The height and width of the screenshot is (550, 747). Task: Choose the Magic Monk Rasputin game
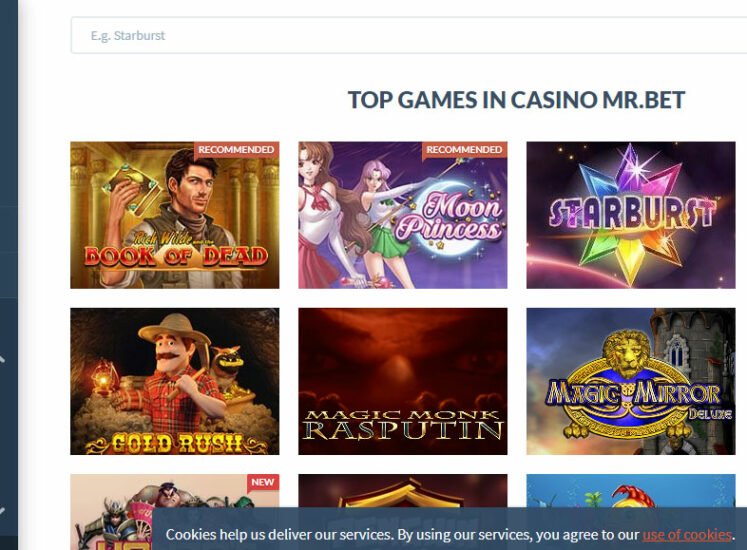coord(403,381)
